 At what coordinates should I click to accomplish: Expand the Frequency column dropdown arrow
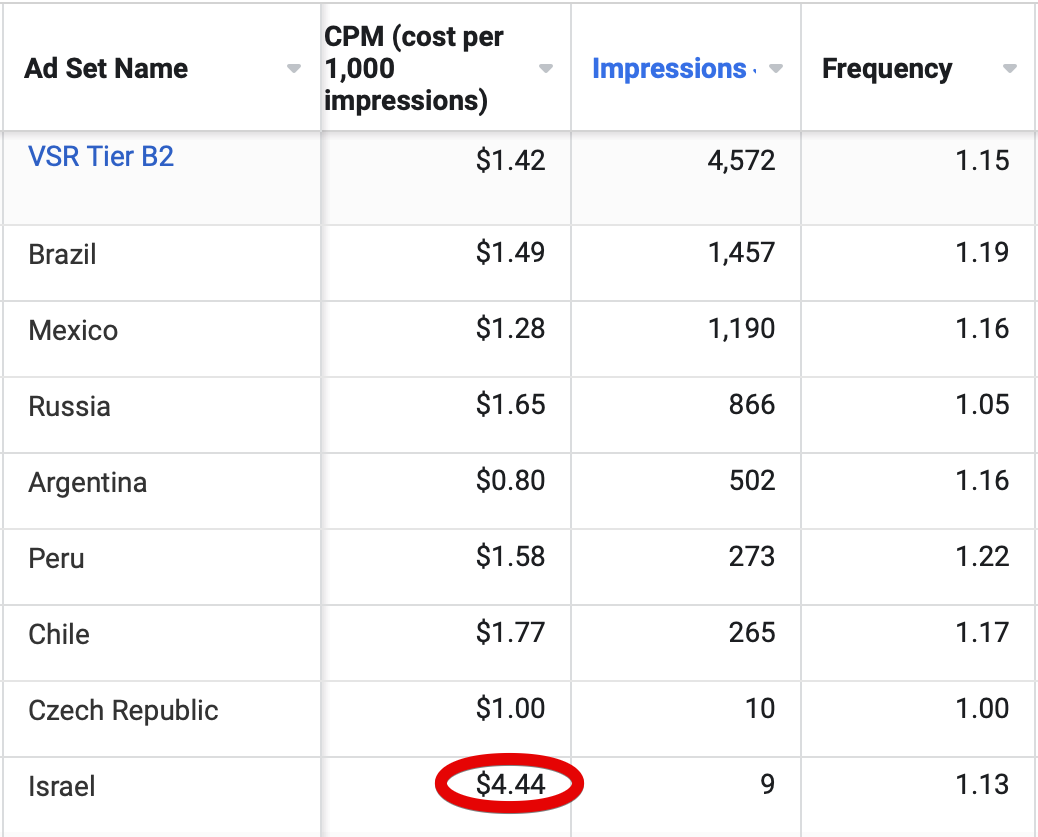click(1010, 69)
